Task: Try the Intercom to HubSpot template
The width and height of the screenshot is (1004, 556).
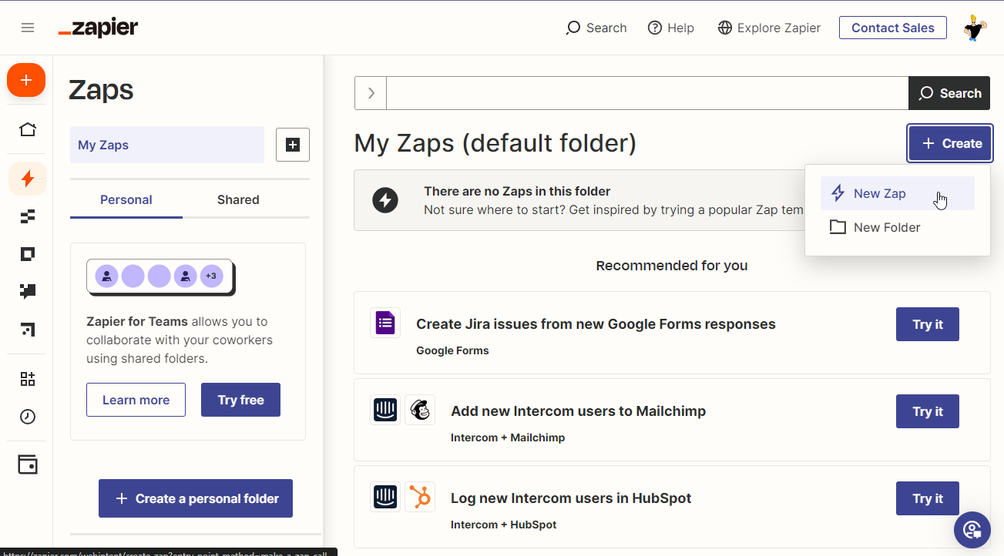Action: pyautogui.click(x=927, y=498)
